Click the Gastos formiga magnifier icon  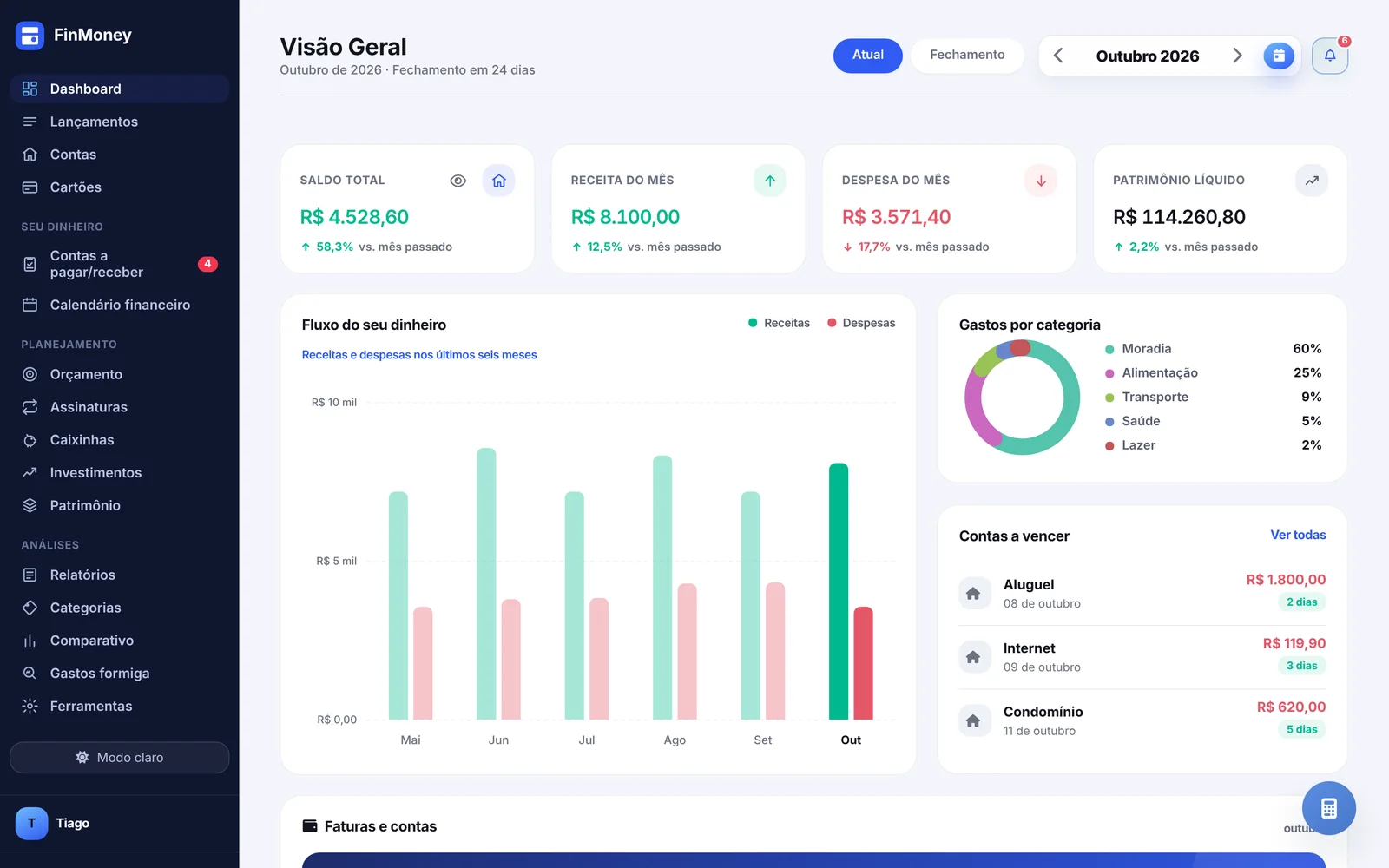(x=30, y=674)
